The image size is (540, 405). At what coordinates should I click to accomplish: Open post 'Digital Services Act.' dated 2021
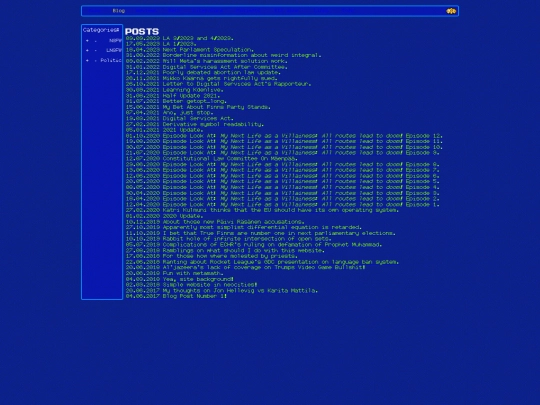[198, 118]
